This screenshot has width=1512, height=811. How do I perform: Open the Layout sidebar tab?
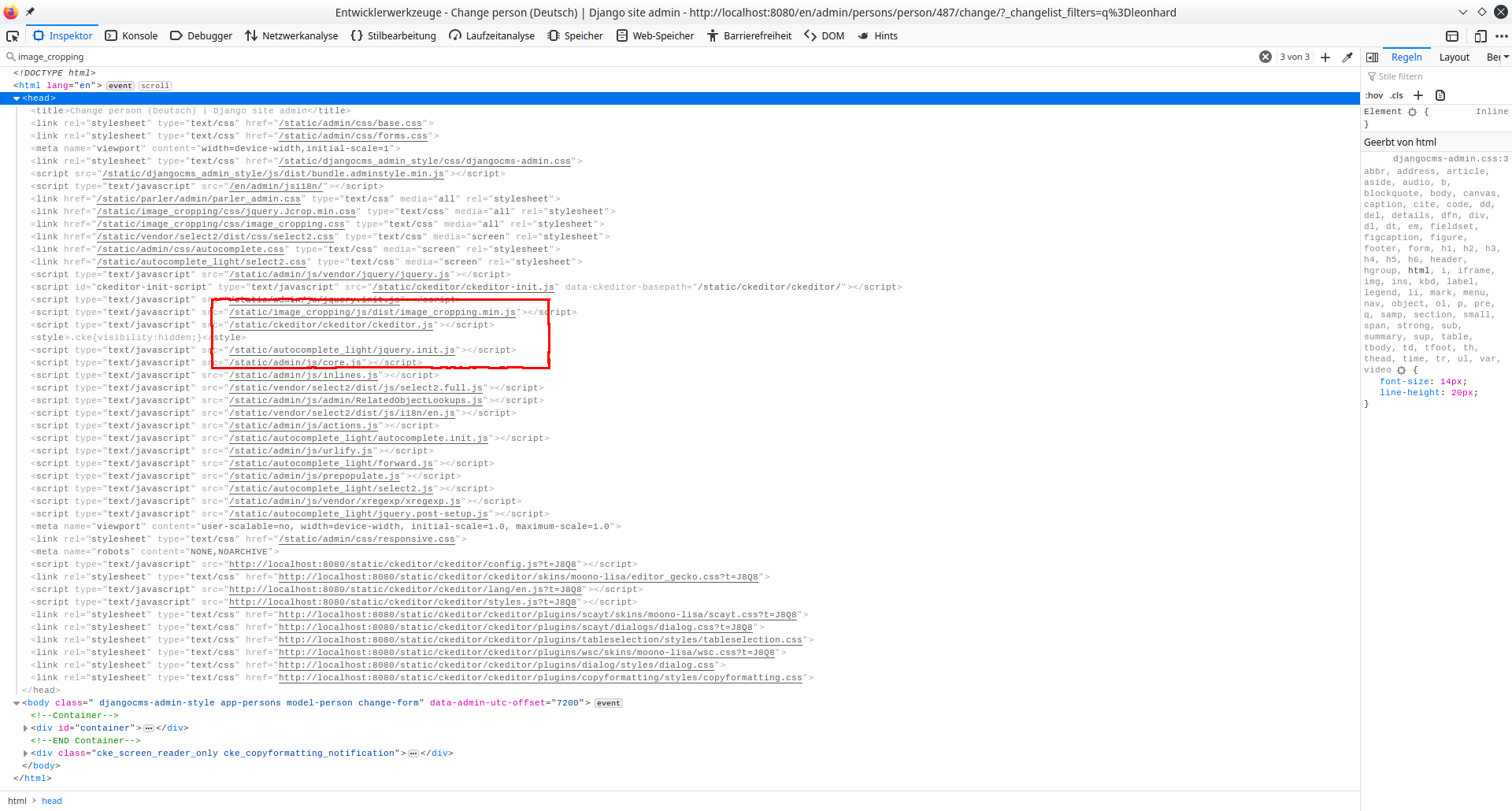(x=1454, y=57)
